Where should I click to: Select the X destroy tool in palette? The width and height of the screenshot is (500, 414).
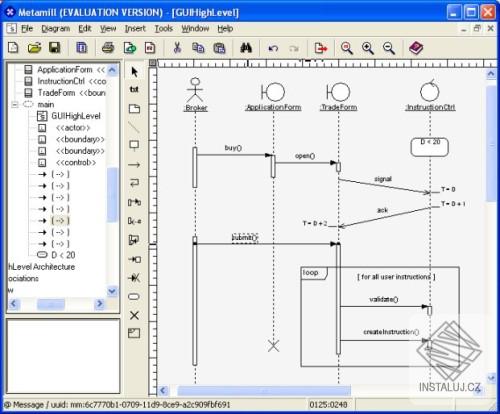click(x=134, y=315)
